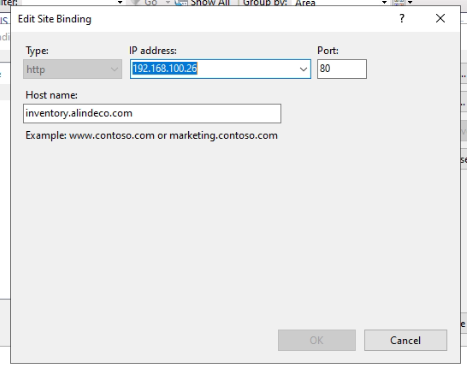This screenshot has height=371, width=467.
Task: Expand the IP address dropdown arrow
Action: [303, 69]
